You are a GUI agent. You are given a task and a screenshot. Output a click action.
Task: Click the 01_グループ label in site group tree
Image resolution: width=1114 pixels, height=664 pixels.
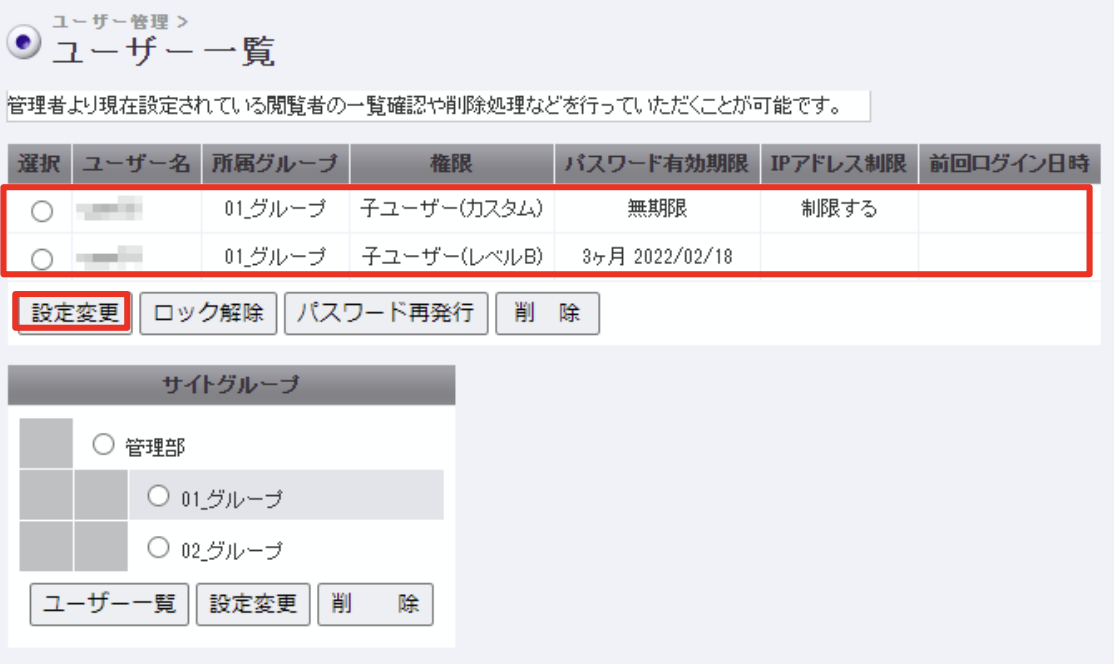tap(232, 499)
